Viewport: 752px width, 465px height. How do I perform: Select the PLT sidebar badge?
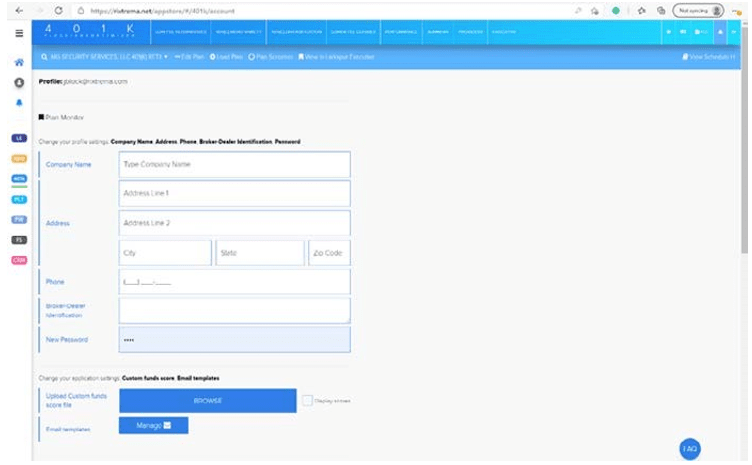tap(19, 199)
